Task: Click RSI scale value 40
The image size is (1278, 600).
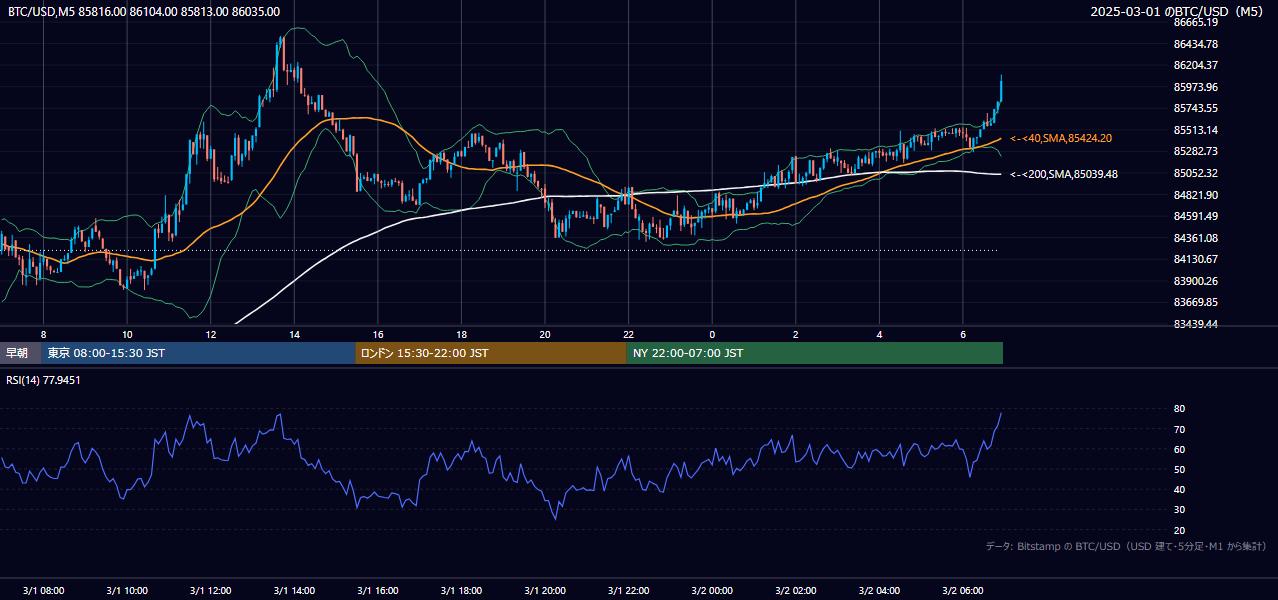Action: click(x=1179, y=489)
